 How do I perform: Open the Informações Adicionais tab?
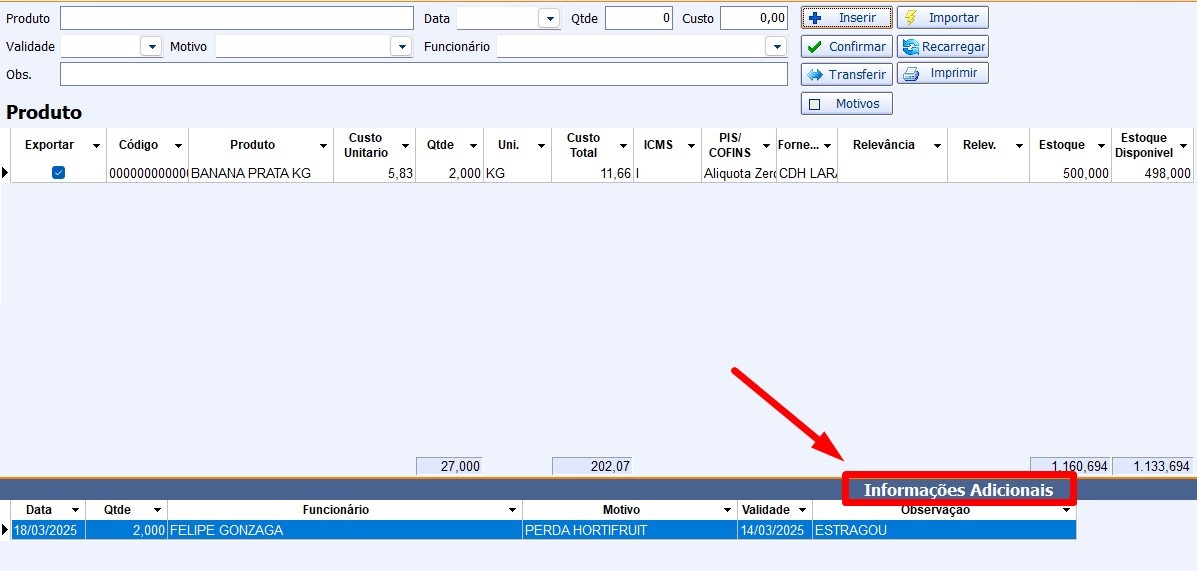pyautogui.click(x=958, y=490)
